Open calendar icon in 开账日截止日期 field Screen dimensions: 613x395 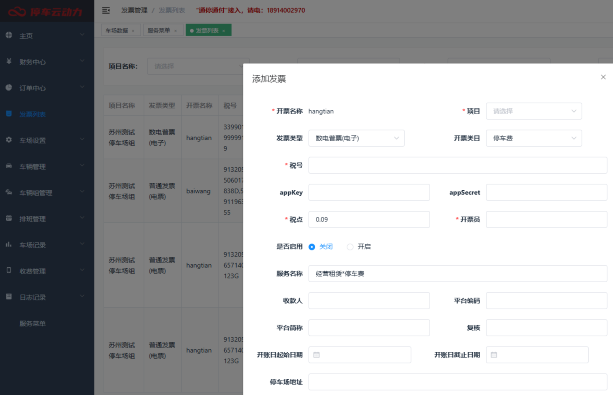(494, 355)
